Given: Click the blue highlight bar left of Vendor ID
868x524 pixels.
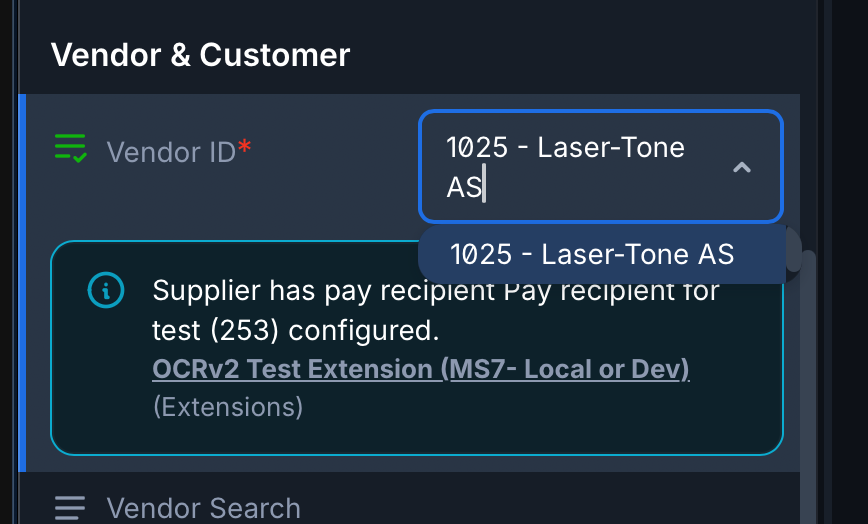Looking at the screenshot, I should coord(22,282).
